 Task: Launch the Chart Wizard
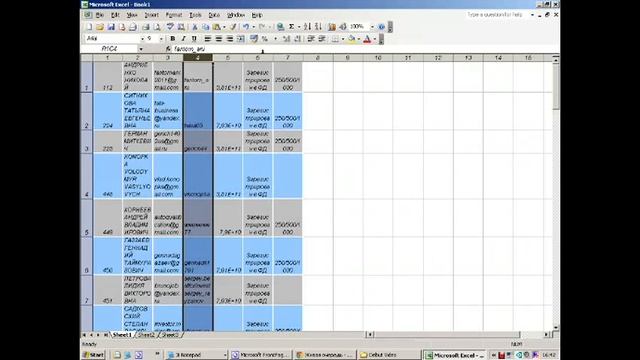pos(332,27)
